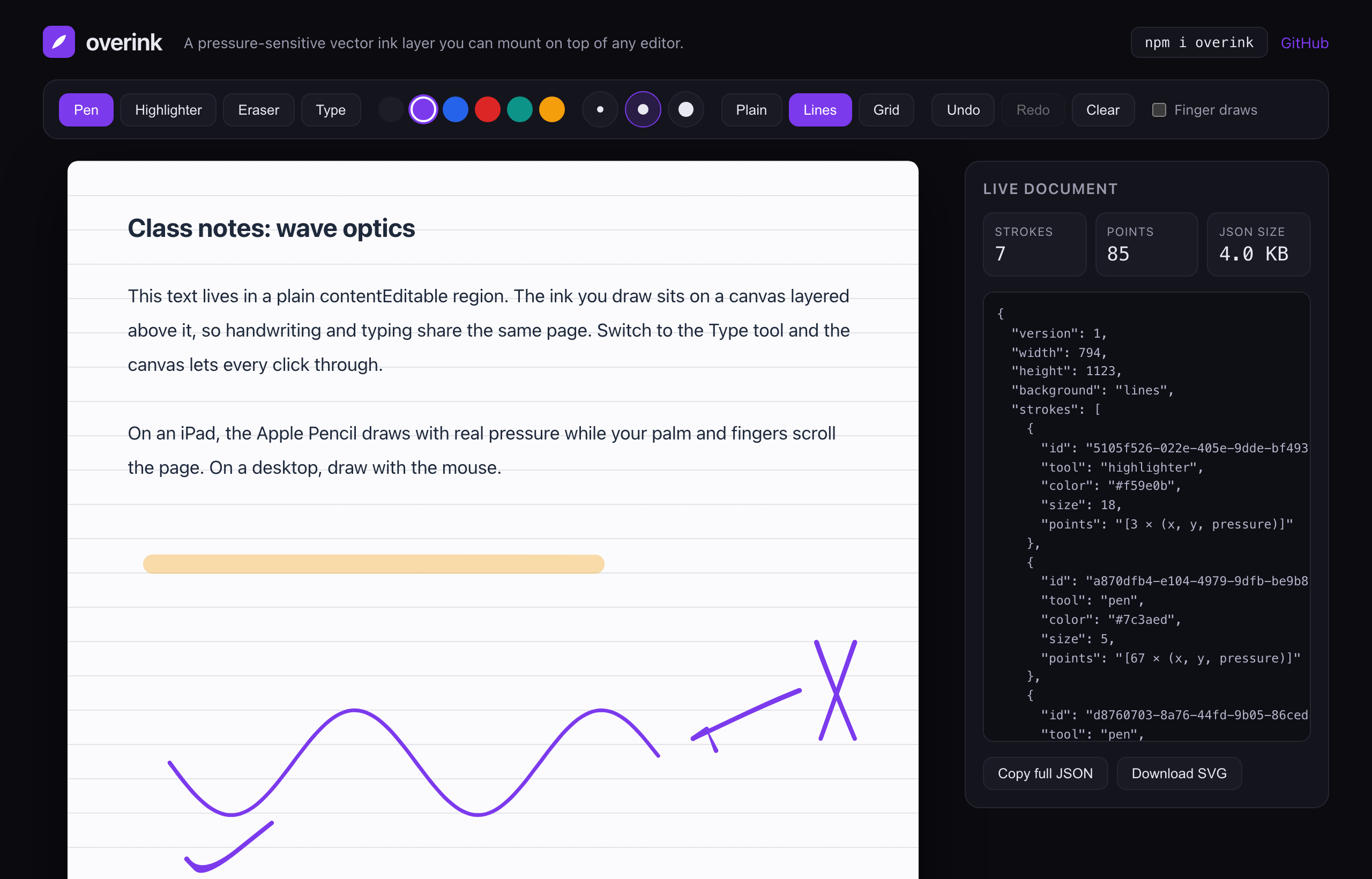
Task: Switch to the Eraser tool
Action: (258, 110)
